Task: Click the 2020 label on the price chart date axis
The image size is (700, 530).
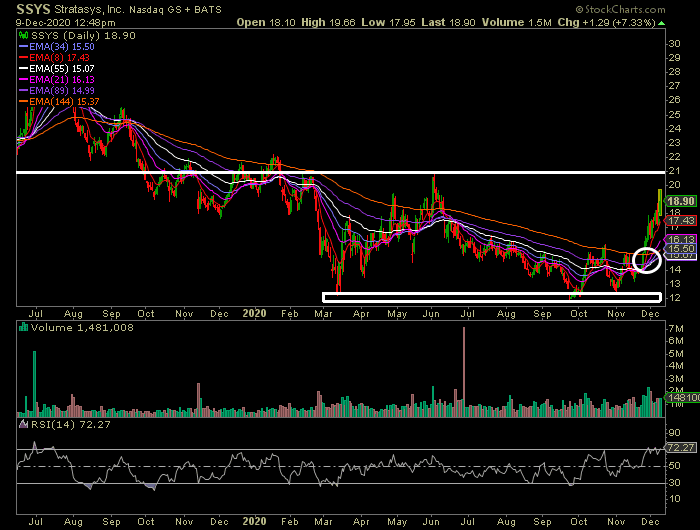Action: click(x=254, y=313)
